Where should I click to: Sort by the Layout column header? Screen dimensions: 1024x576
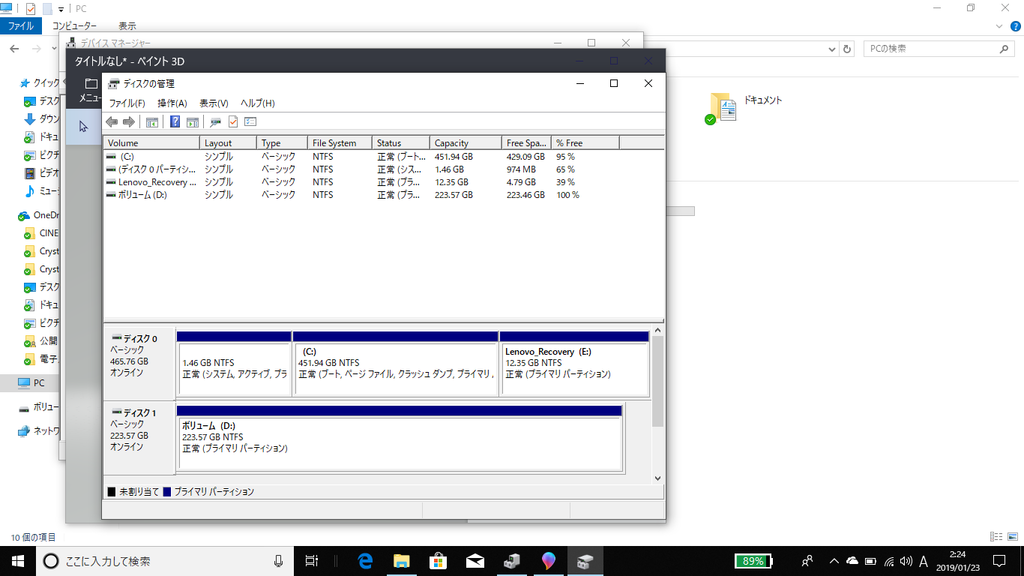[x=228, y=143]
